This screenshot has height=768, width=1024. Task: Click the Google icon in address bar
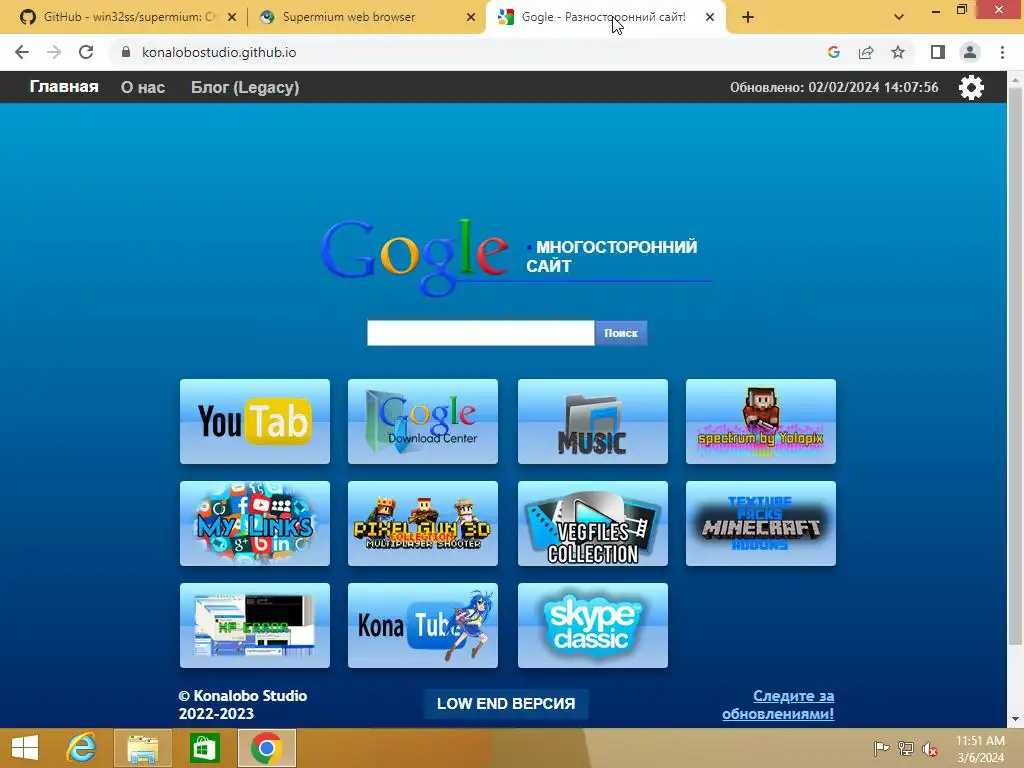click(833, 52)
